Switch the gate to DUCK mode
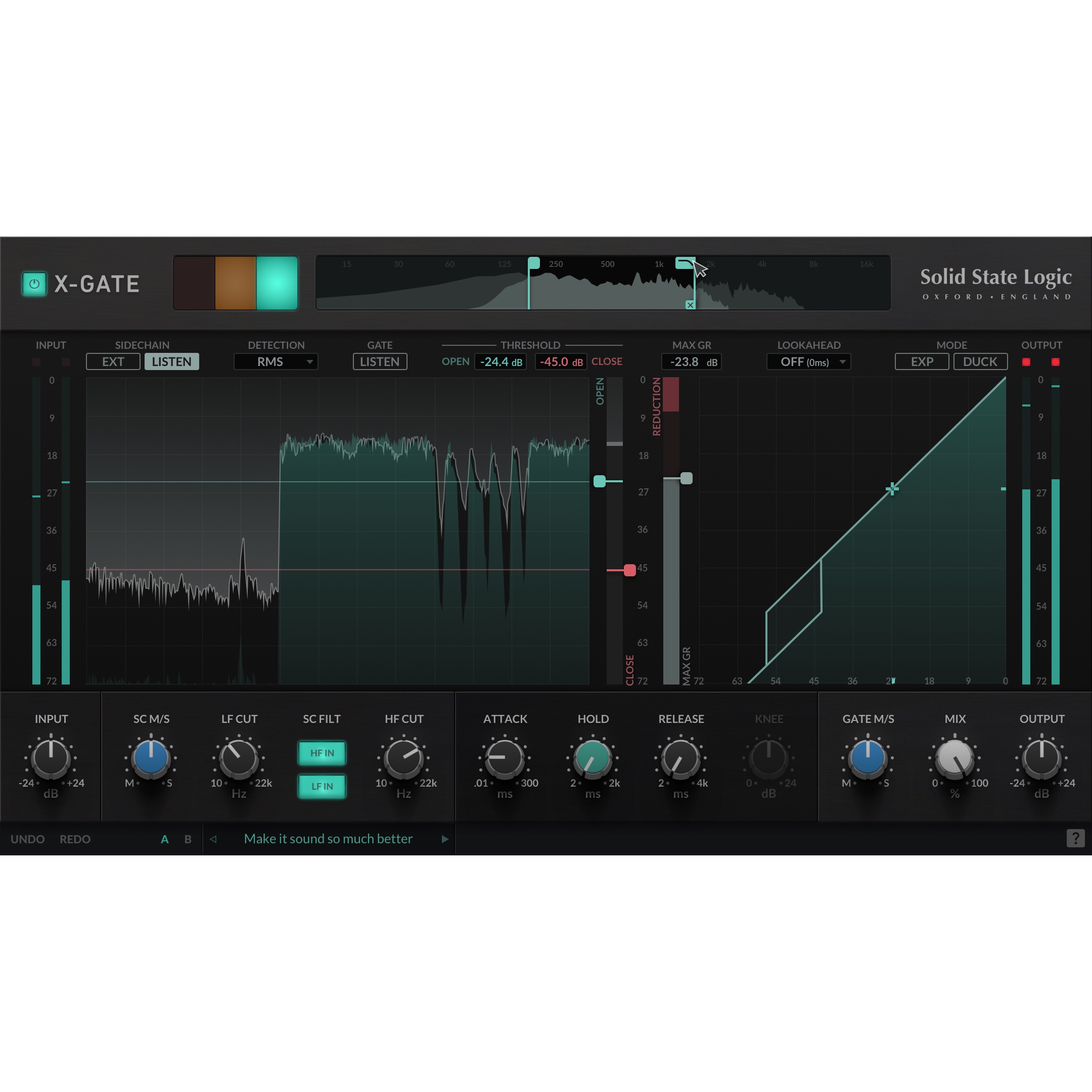Image resolution: width=1092 pixels, height=1092 pixels. pyautogui.click(x=980, y=362)
